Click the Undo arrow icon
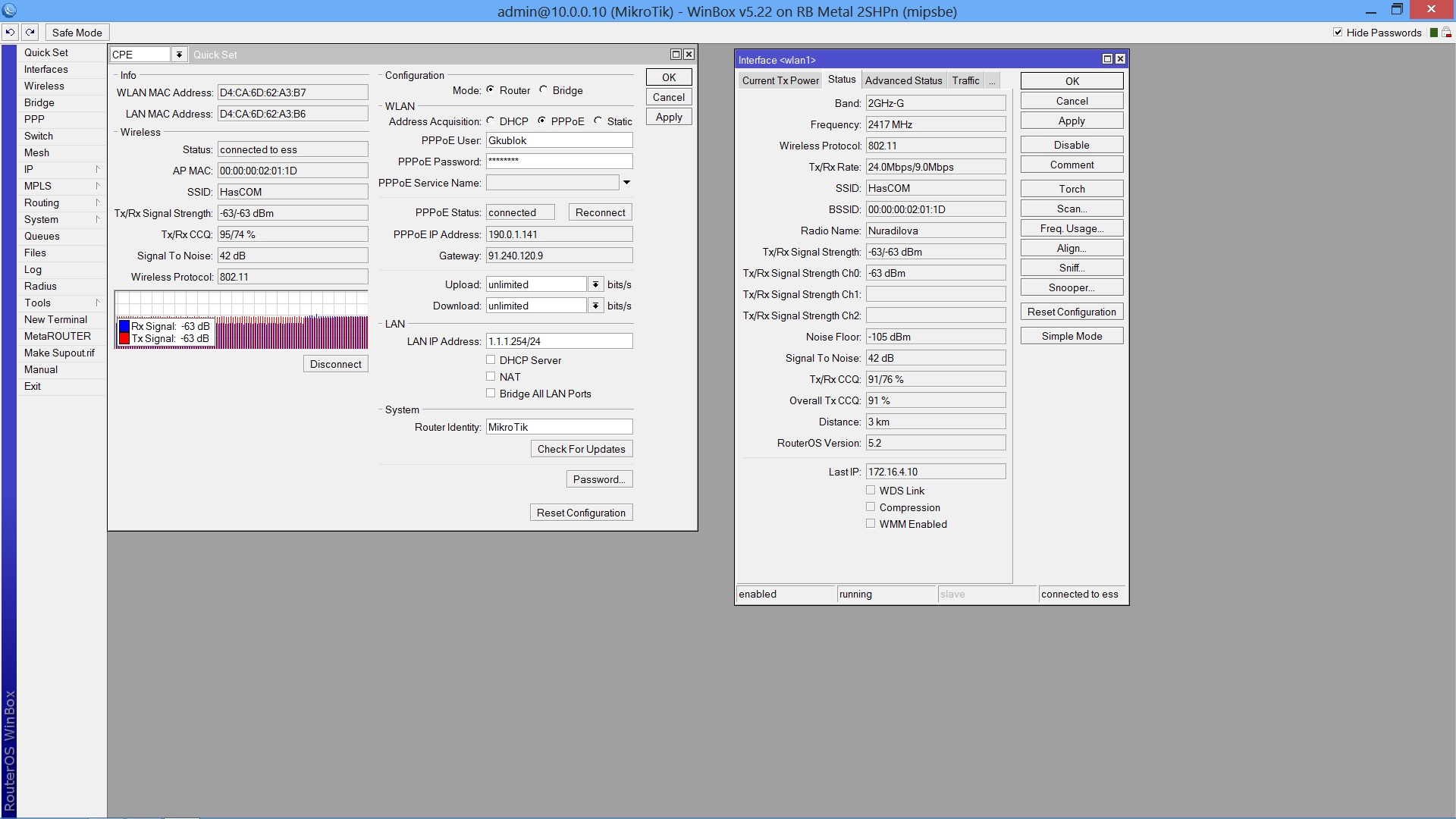The width and height of the screenshot is (1456, 819). coord(10,33)
